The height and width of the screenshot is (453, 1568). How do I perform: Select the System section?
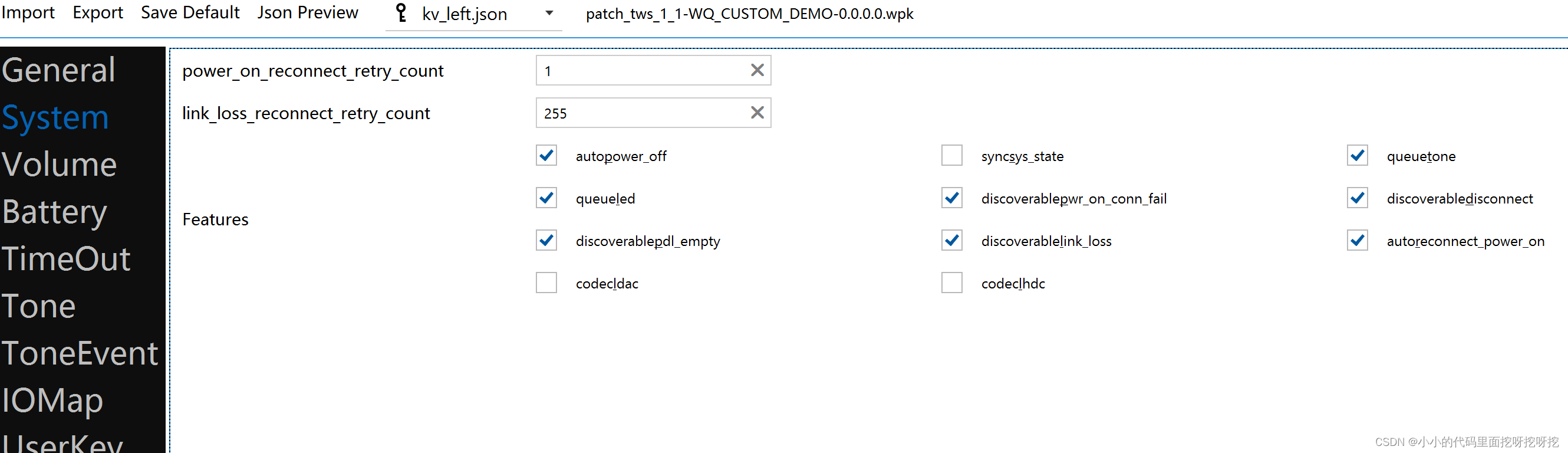(x=55, y=117)
